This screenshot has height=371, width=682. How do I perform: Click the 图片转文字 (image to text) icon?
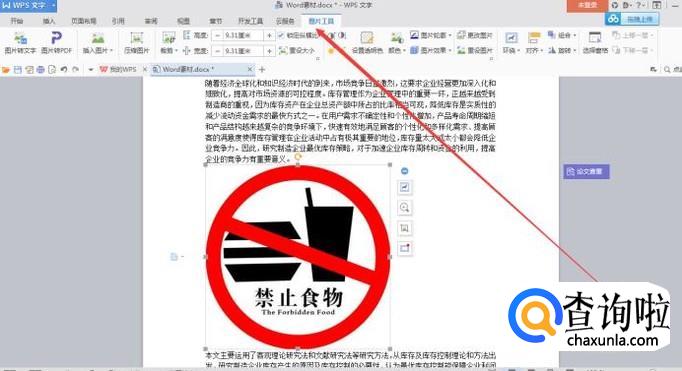tap(20, 43)
